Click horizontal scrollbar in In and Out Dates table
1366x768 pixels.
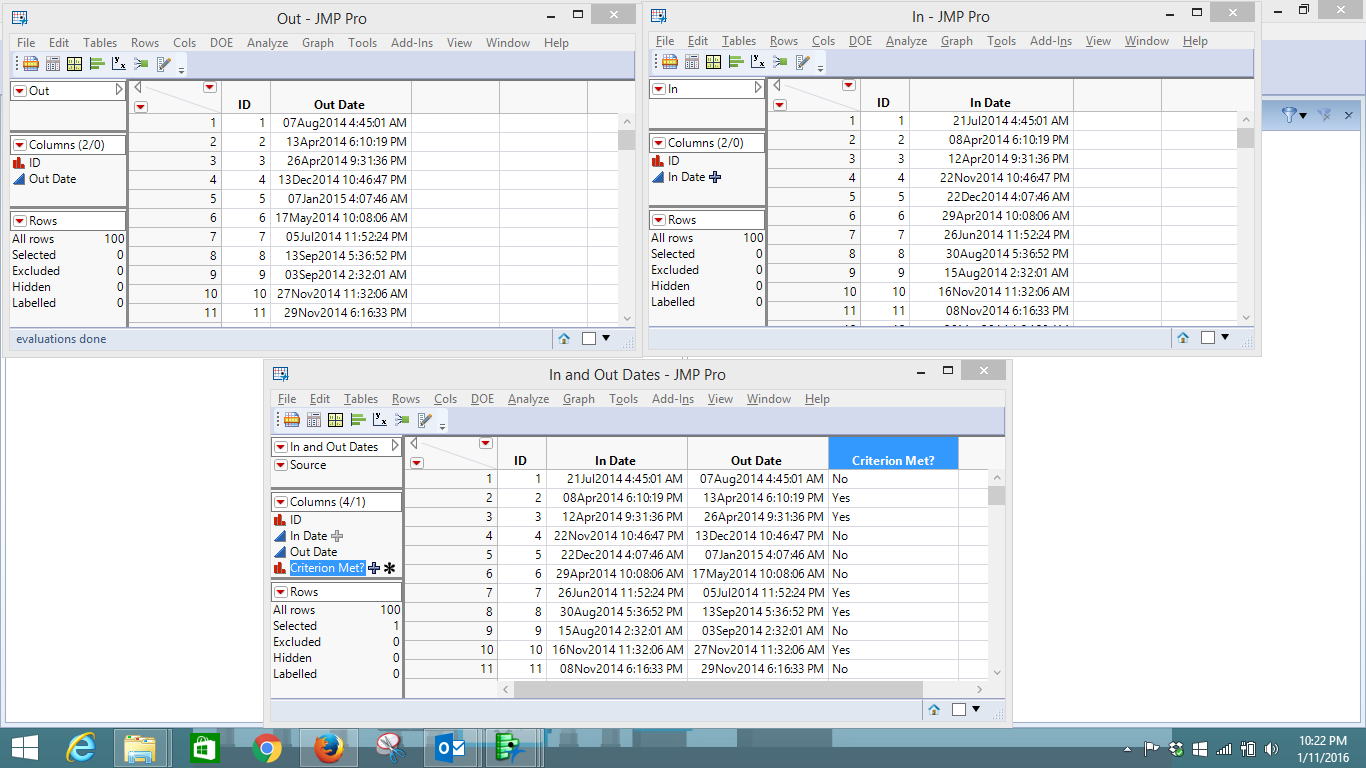[717, 690]
